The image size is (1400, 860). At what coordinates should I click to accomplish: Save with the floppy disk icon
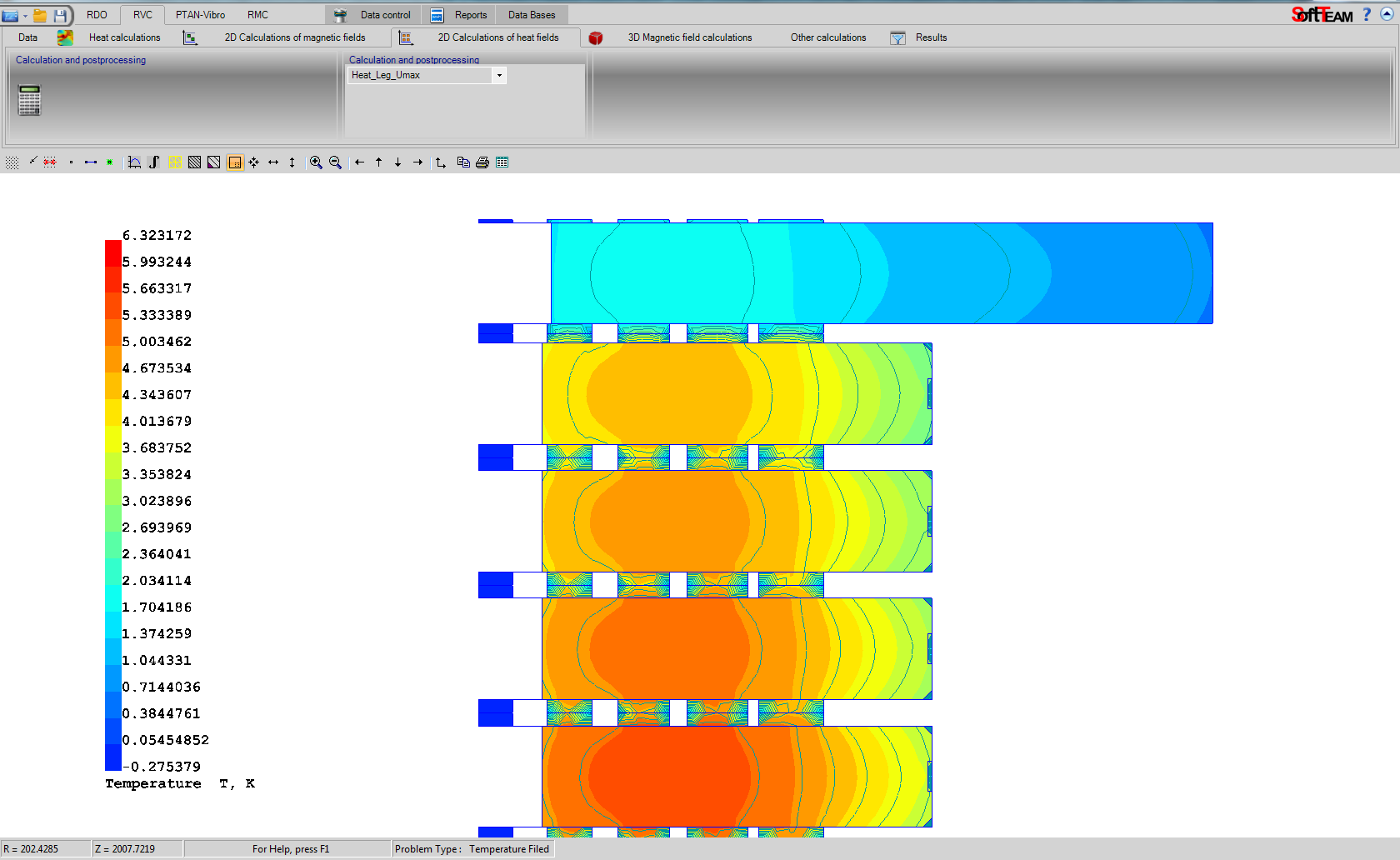point(60,15)
